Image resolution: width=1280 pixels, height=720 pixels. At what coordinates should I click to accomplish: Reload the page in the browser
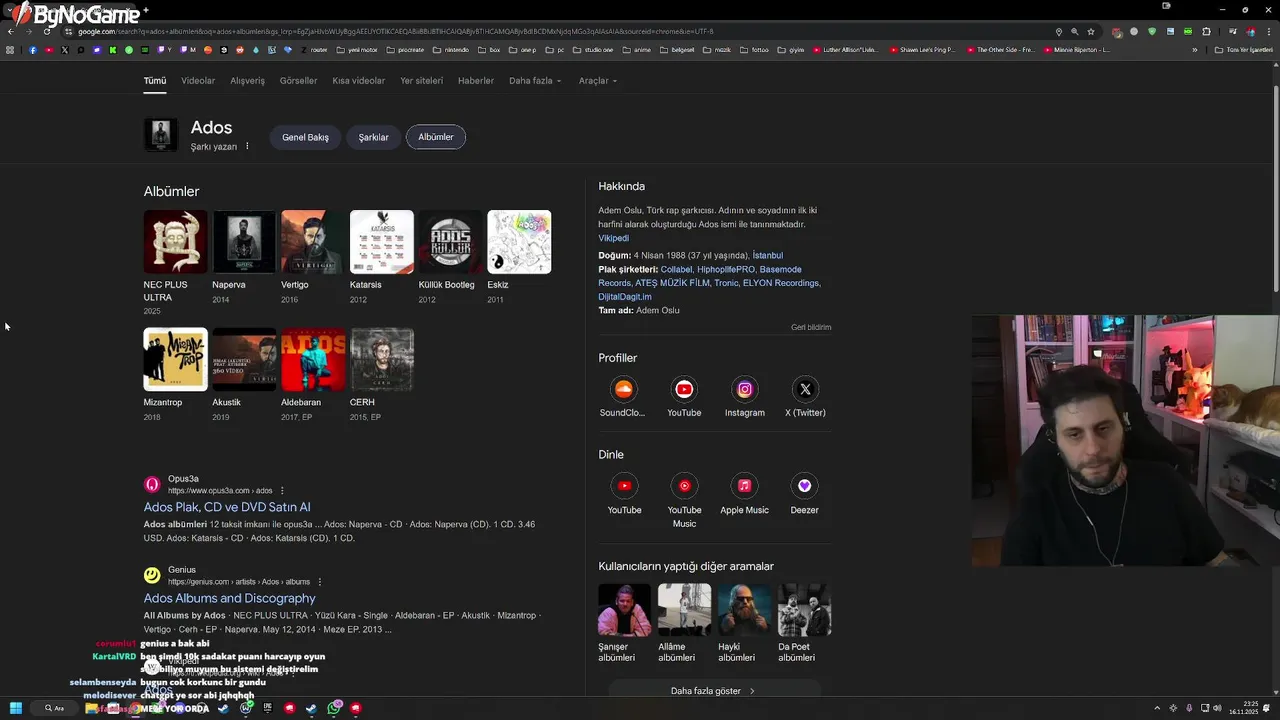point(46,31)
